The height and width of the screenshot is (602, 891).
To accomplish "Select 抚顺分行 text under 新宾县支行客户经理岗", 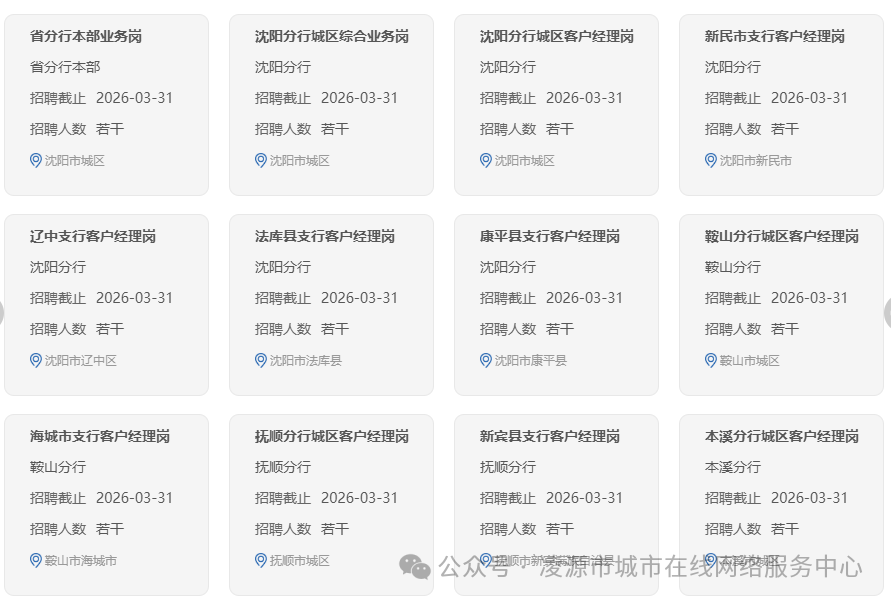I will [x=508, y=467].
